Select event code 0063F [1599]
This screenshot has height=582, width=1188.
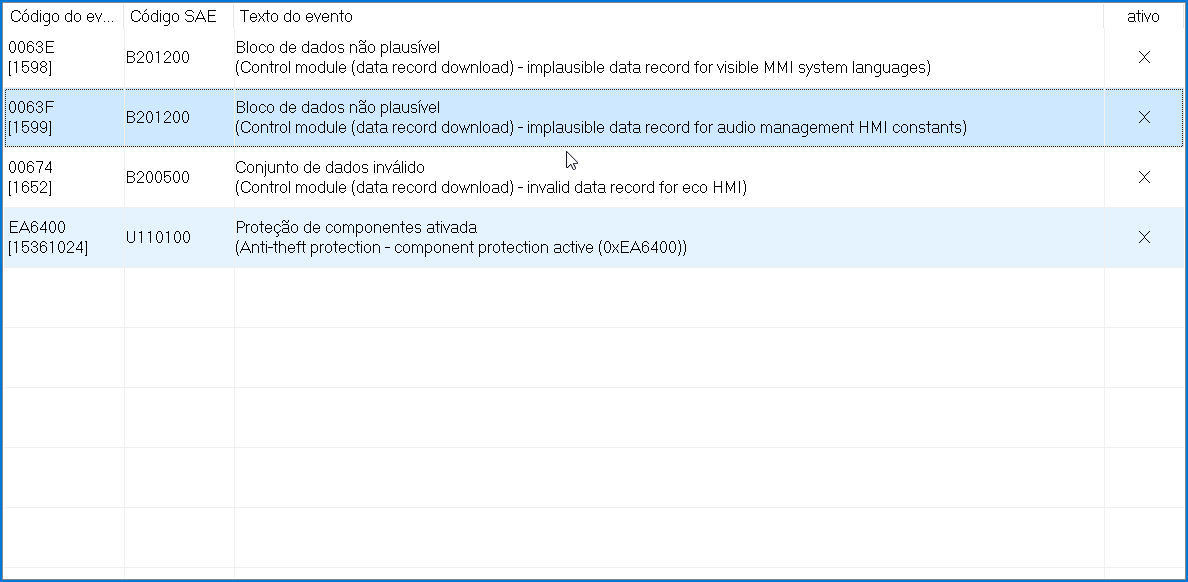tap(31, 118)
